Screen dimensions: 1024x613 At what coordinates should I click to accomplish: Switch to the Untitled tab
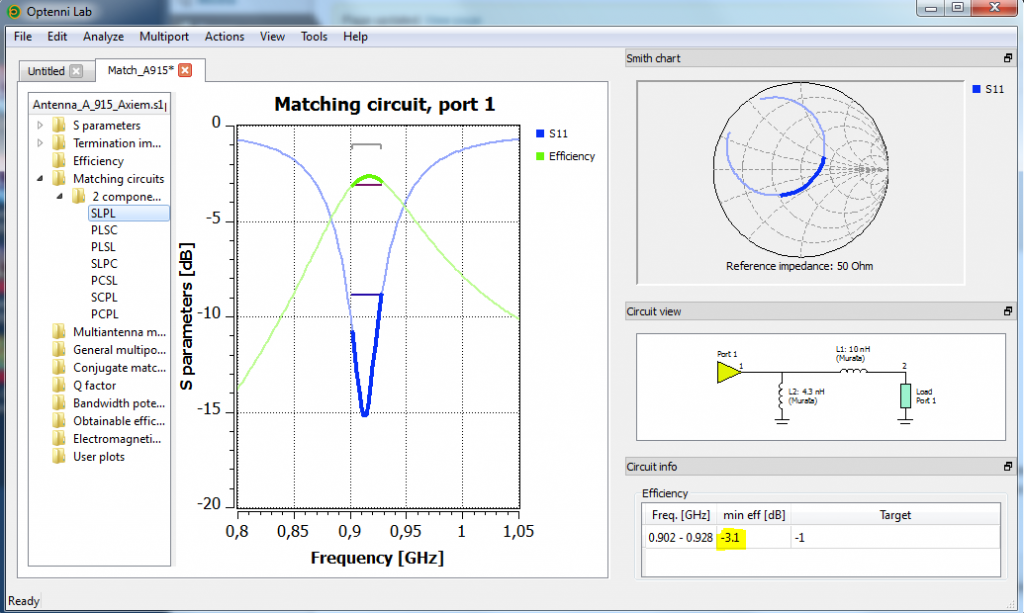click(x=45, y=70)
